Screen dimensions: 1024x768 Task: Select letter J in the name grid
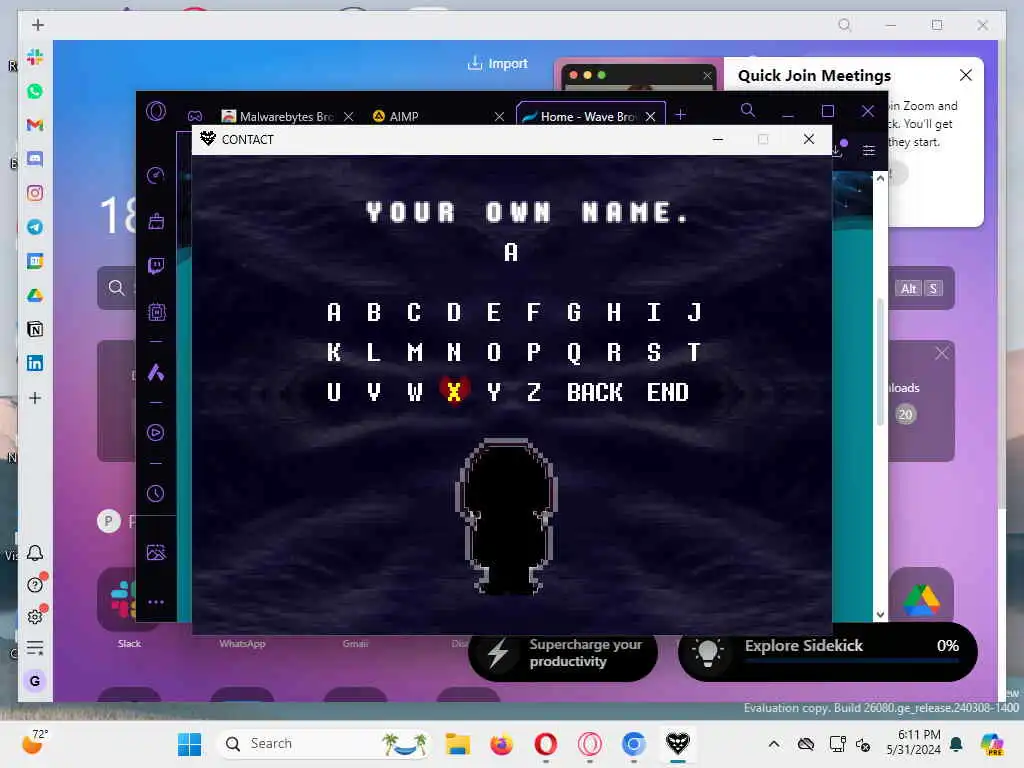[x=694, y=312]
